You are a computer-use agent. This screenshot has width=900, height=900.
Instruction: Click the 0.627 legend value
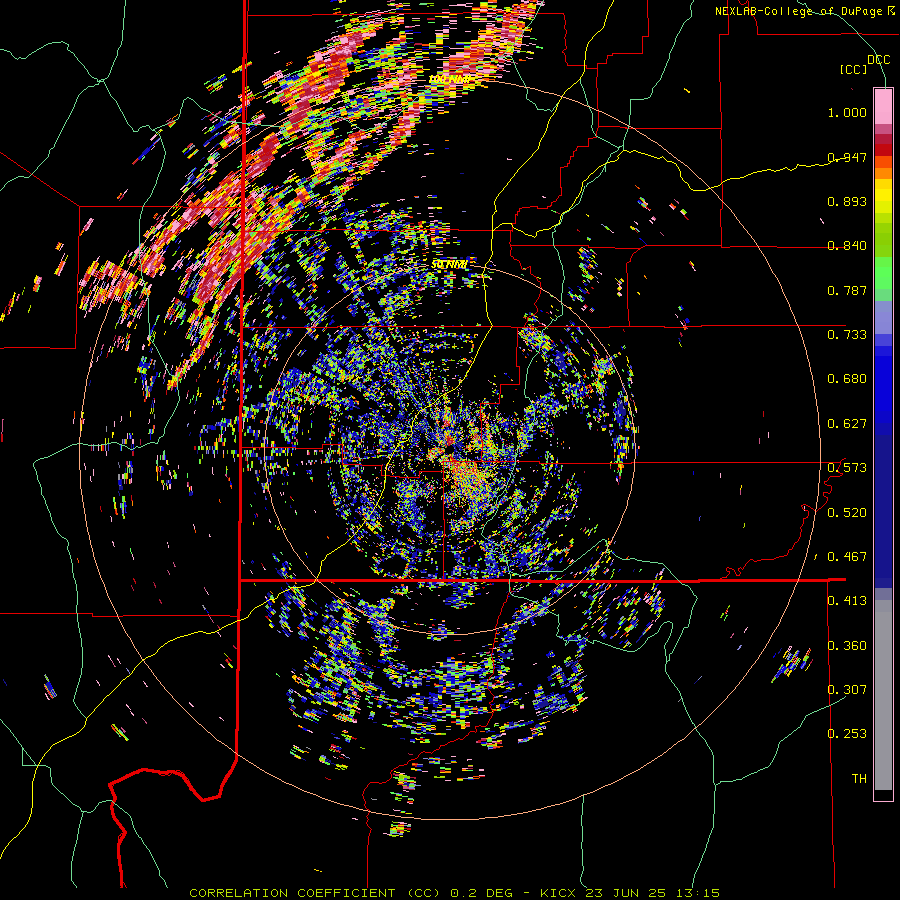pos(847,424)
